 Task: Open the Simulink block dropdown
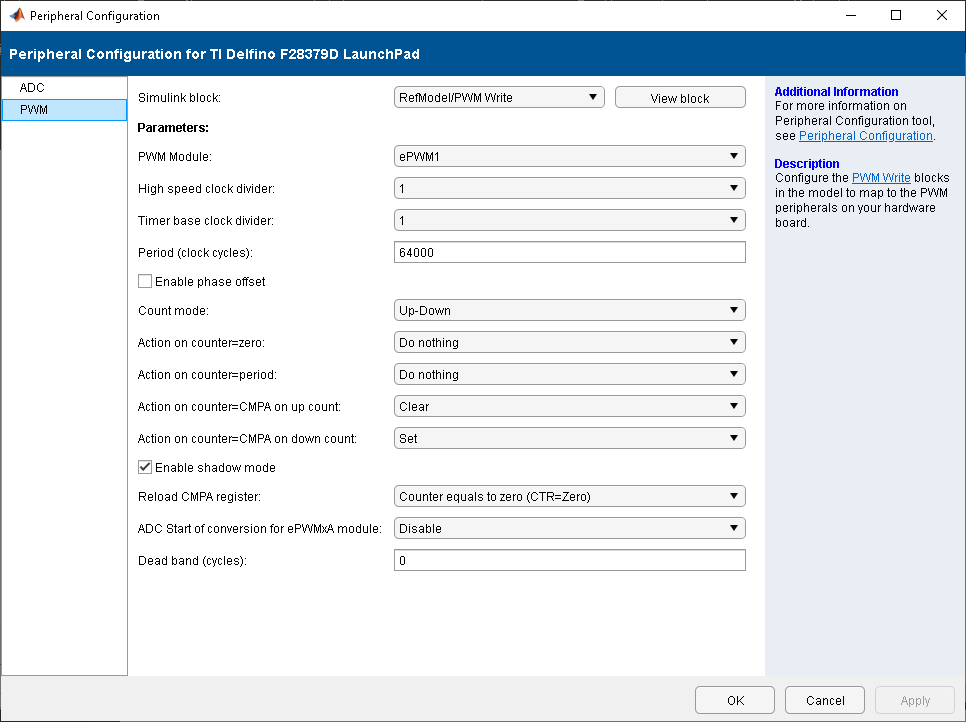[x=499, y=97]
